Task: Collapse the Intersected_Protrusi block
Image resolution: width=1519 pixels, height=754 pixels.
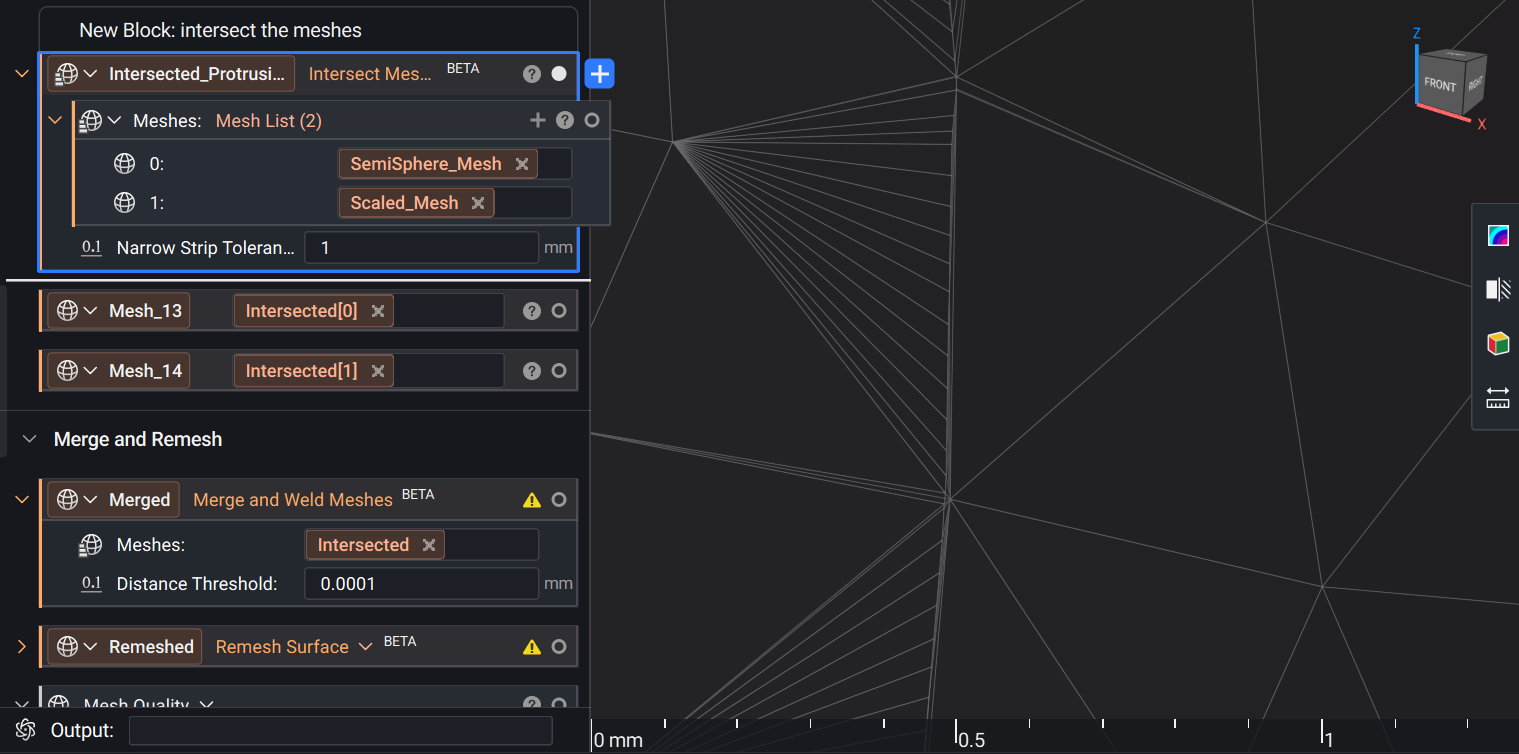Action: point(22,74)
